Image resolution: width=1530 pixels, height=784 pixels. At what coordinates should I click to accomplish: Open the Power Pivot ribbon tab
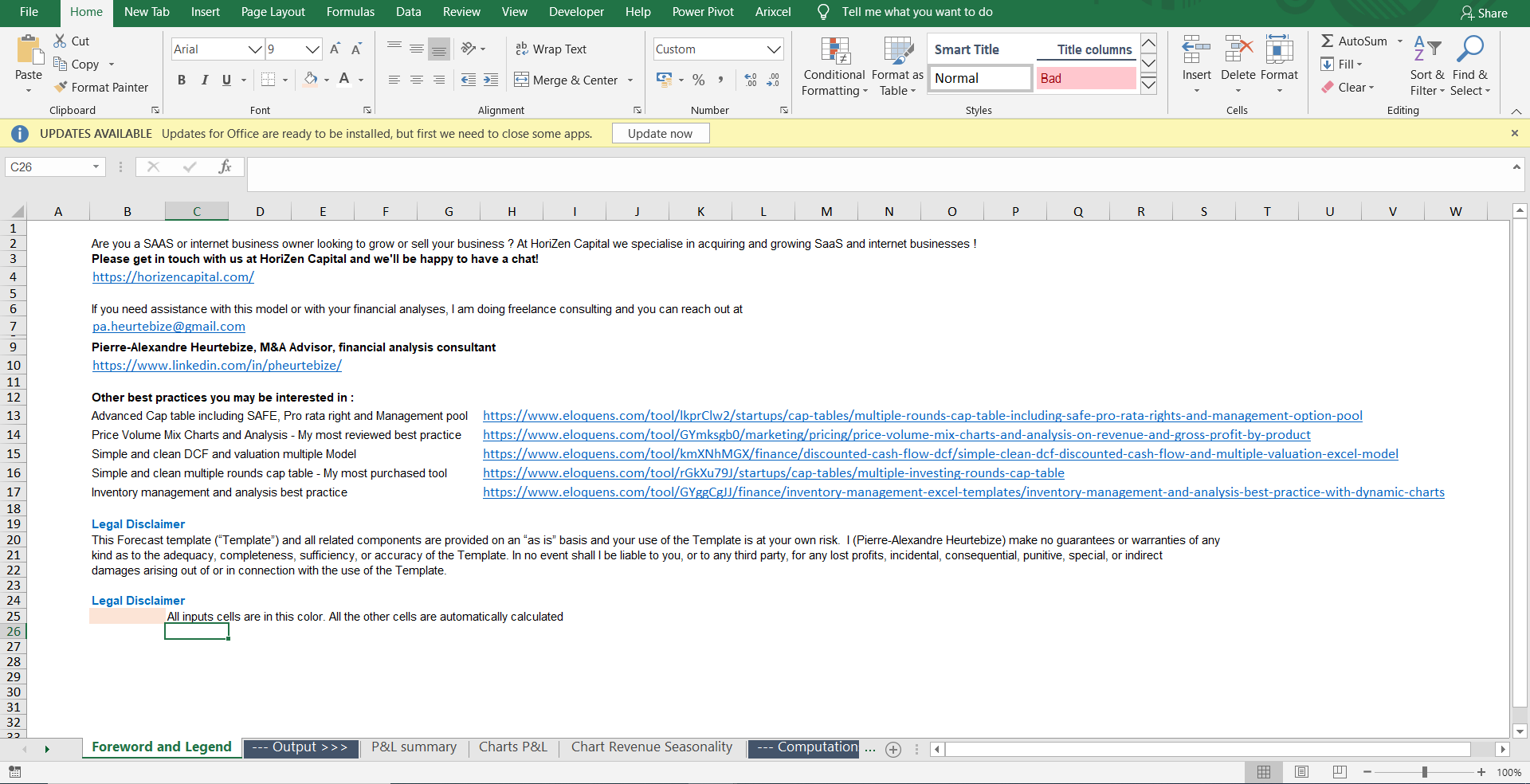(x=703, y=12)
